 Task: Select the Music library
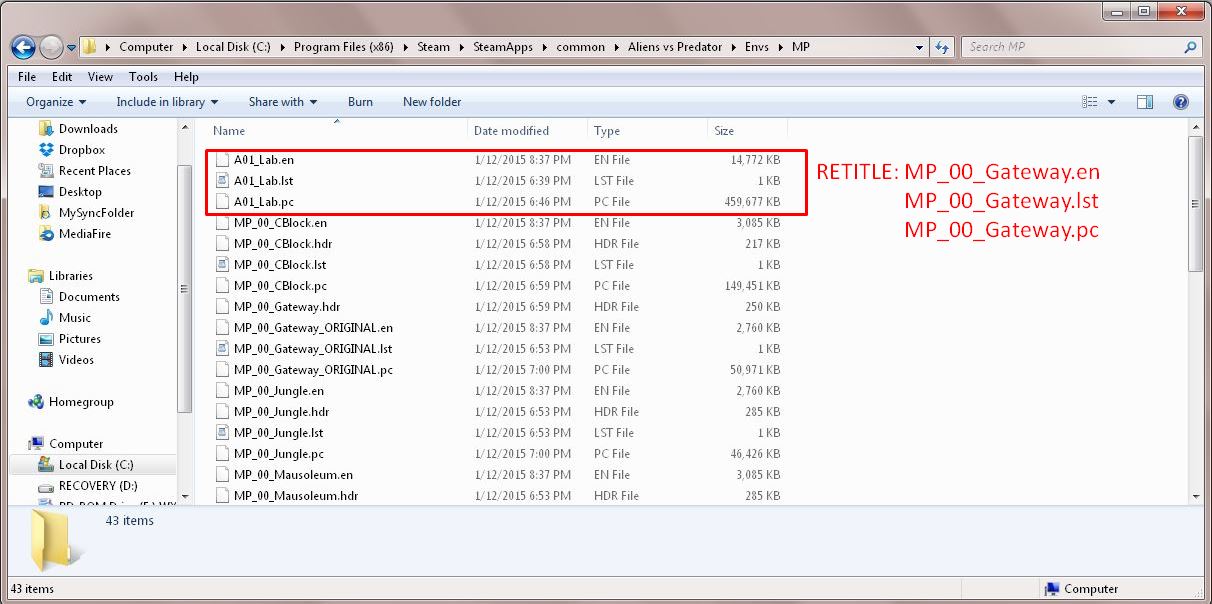click(x=75, y=318)
